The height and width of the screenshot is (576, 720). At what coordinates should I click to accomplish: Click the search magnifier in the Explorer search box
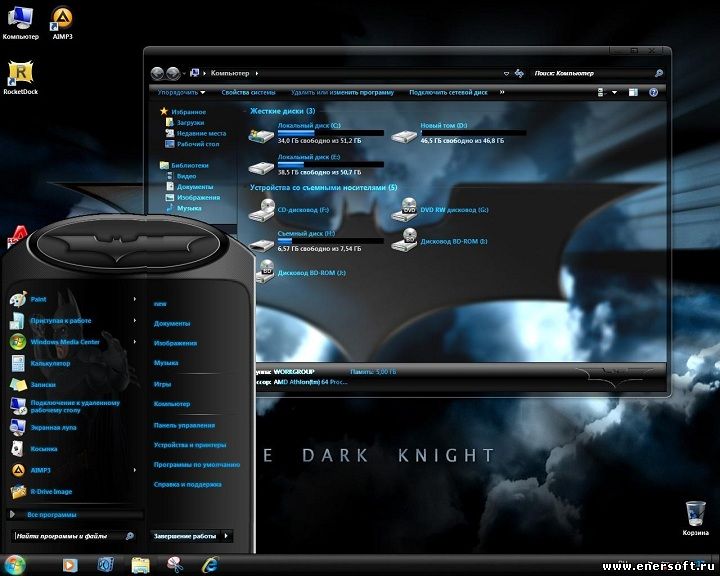(x=658, y=73)
